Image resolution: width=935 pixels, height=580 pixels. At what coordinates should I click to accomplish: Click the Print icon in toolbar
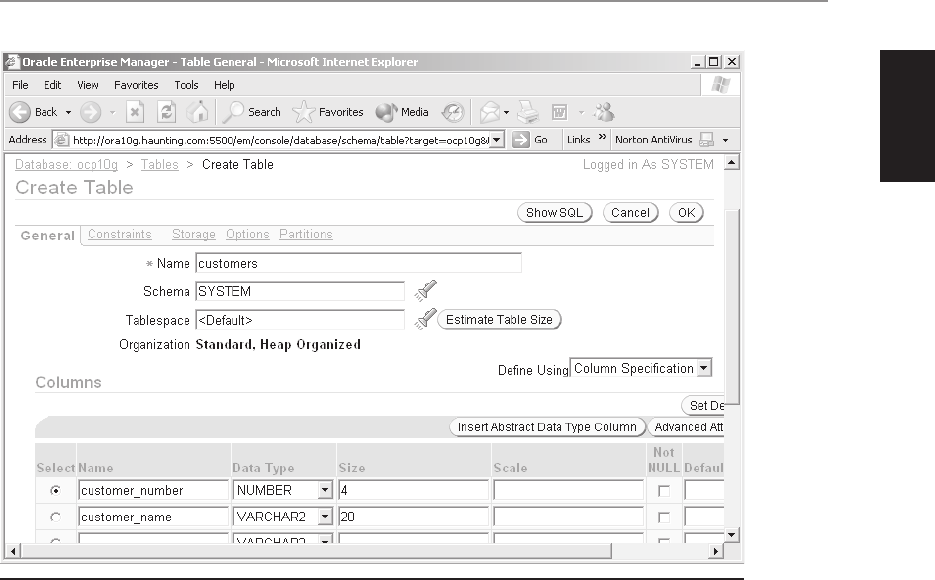528,112
